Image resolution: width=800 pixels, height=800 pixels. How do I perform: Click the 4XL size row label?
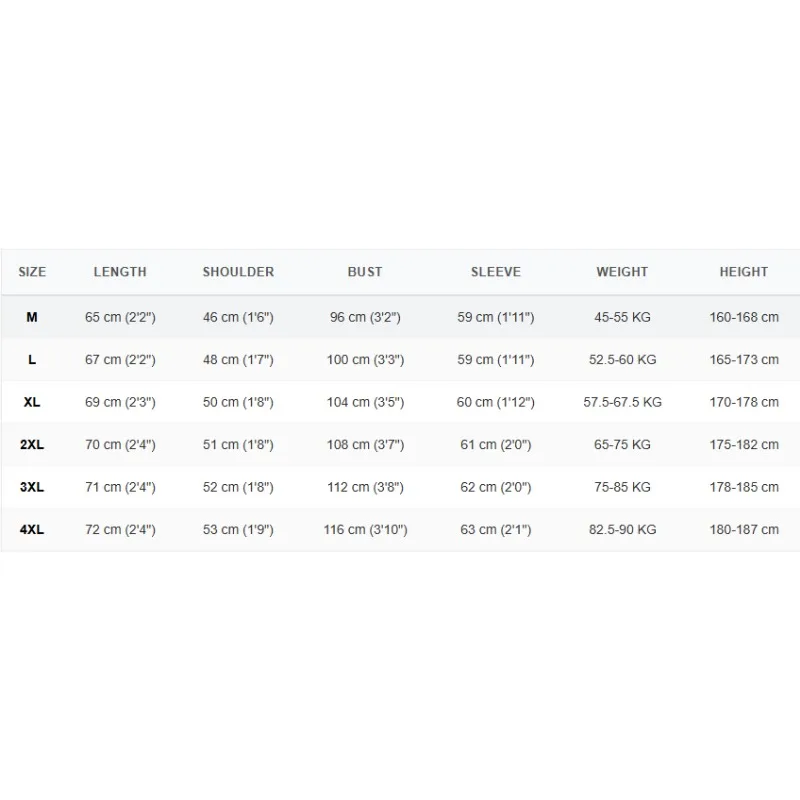pos(32,530)
